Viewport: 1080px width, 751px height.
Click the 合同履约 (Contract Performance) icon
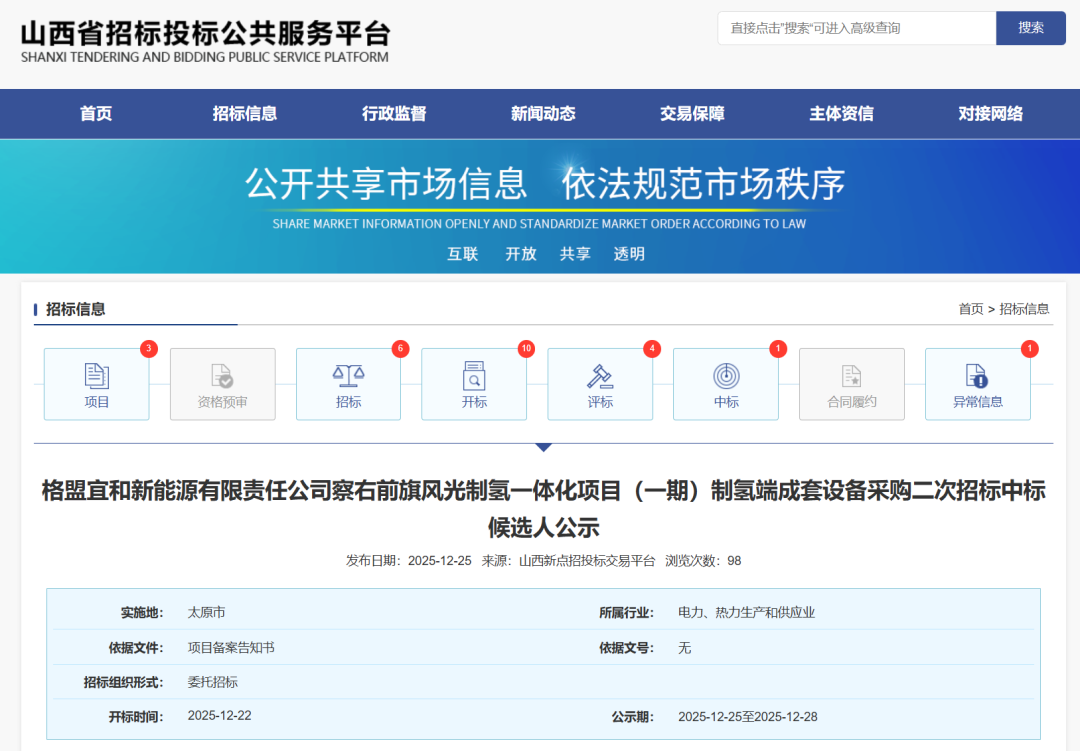pyautogui.click(x=852, y=384)
